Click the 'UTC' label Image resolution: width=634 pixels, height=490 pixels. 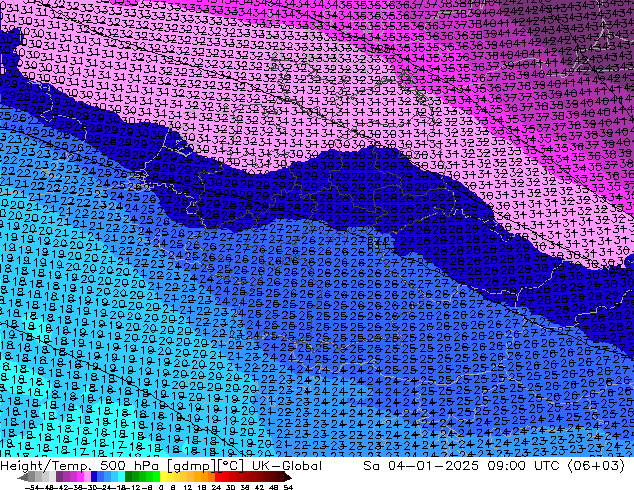pos(547,466)
